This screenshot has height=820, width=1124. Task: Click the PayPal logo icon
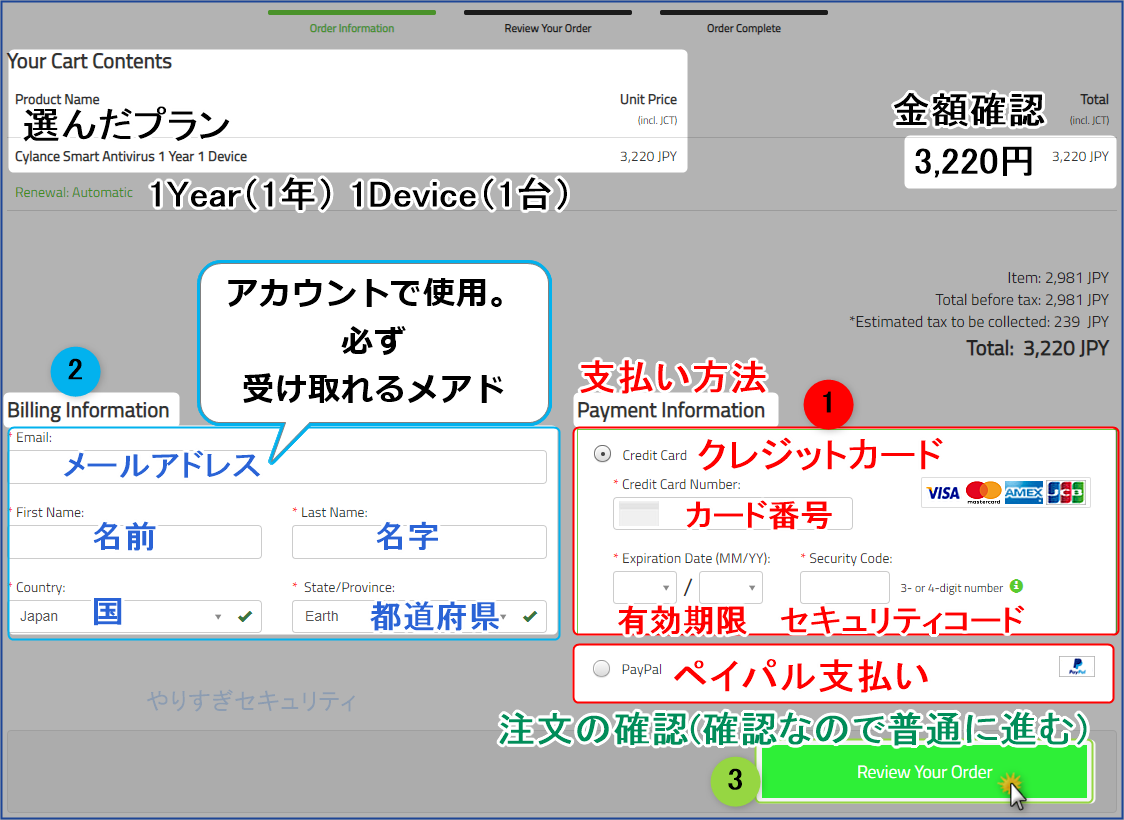(x=1077, y=667)
